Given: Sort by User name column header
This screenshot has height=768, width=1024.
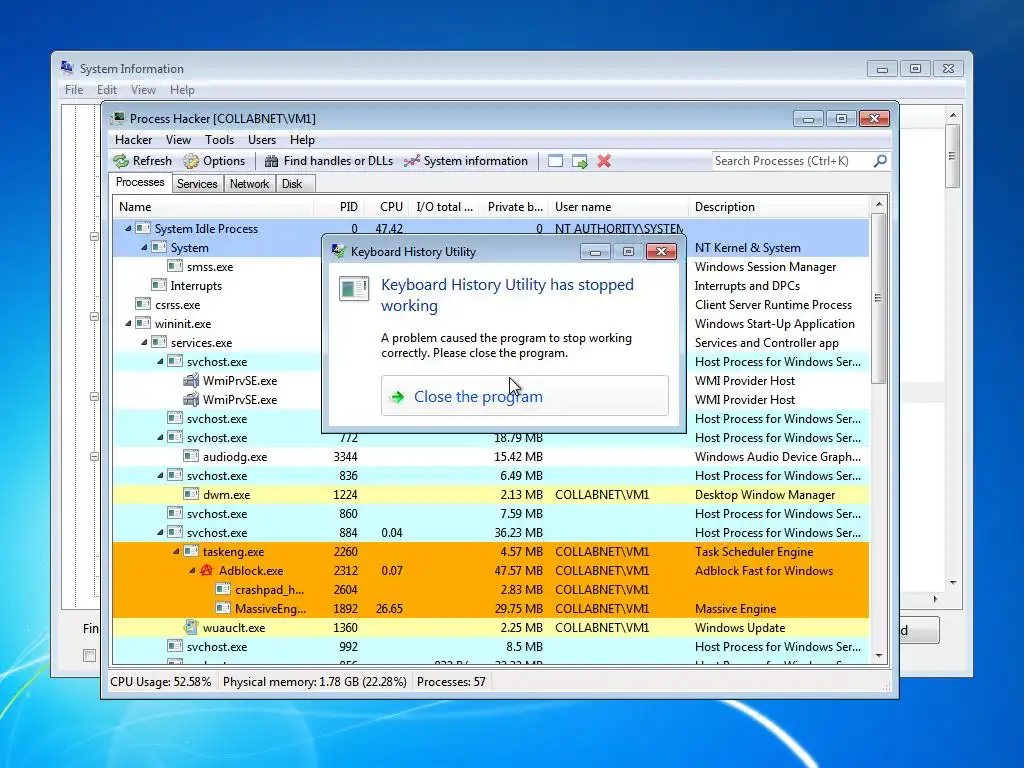Looking at the screenshot, I should (618, 206).
